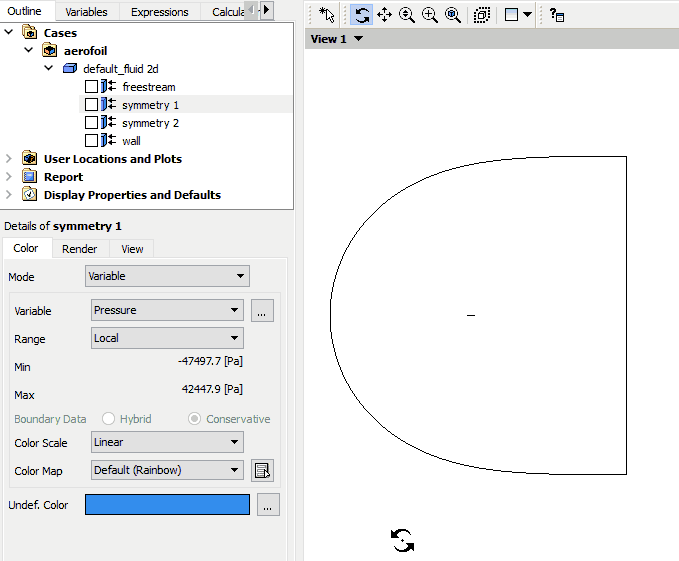Click the Zoom Box magnifier tool
The image size is (679, 561).
click(x=430, y=15)
